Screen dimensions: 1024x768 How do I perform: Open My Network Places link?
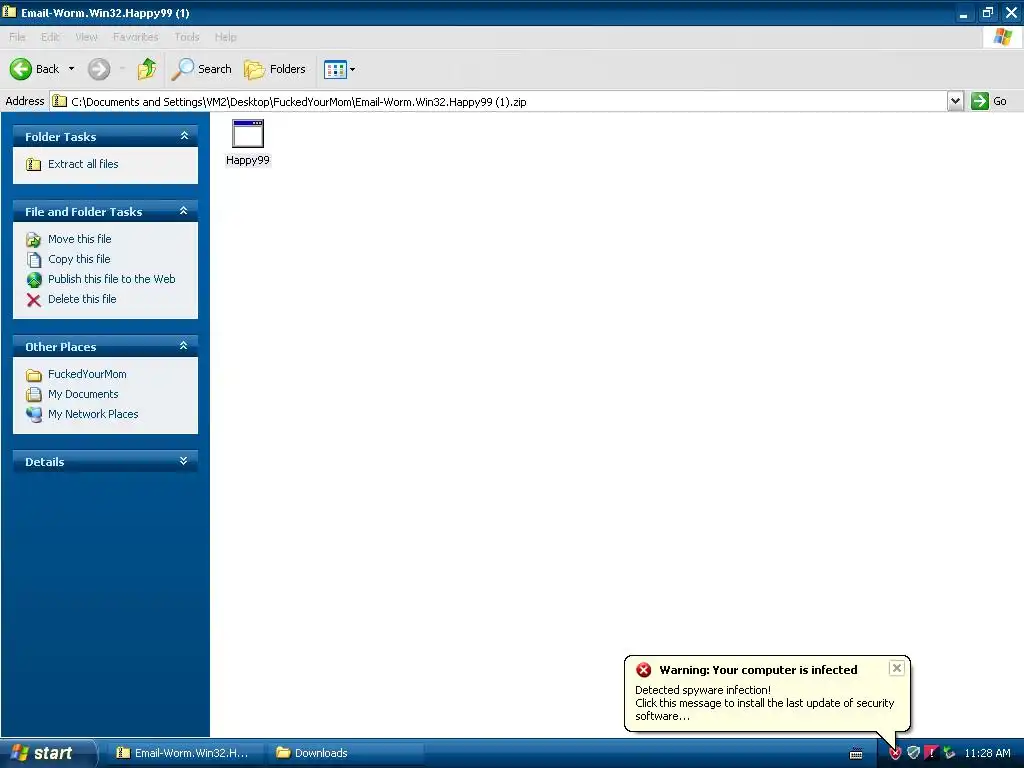click(93, 414)
